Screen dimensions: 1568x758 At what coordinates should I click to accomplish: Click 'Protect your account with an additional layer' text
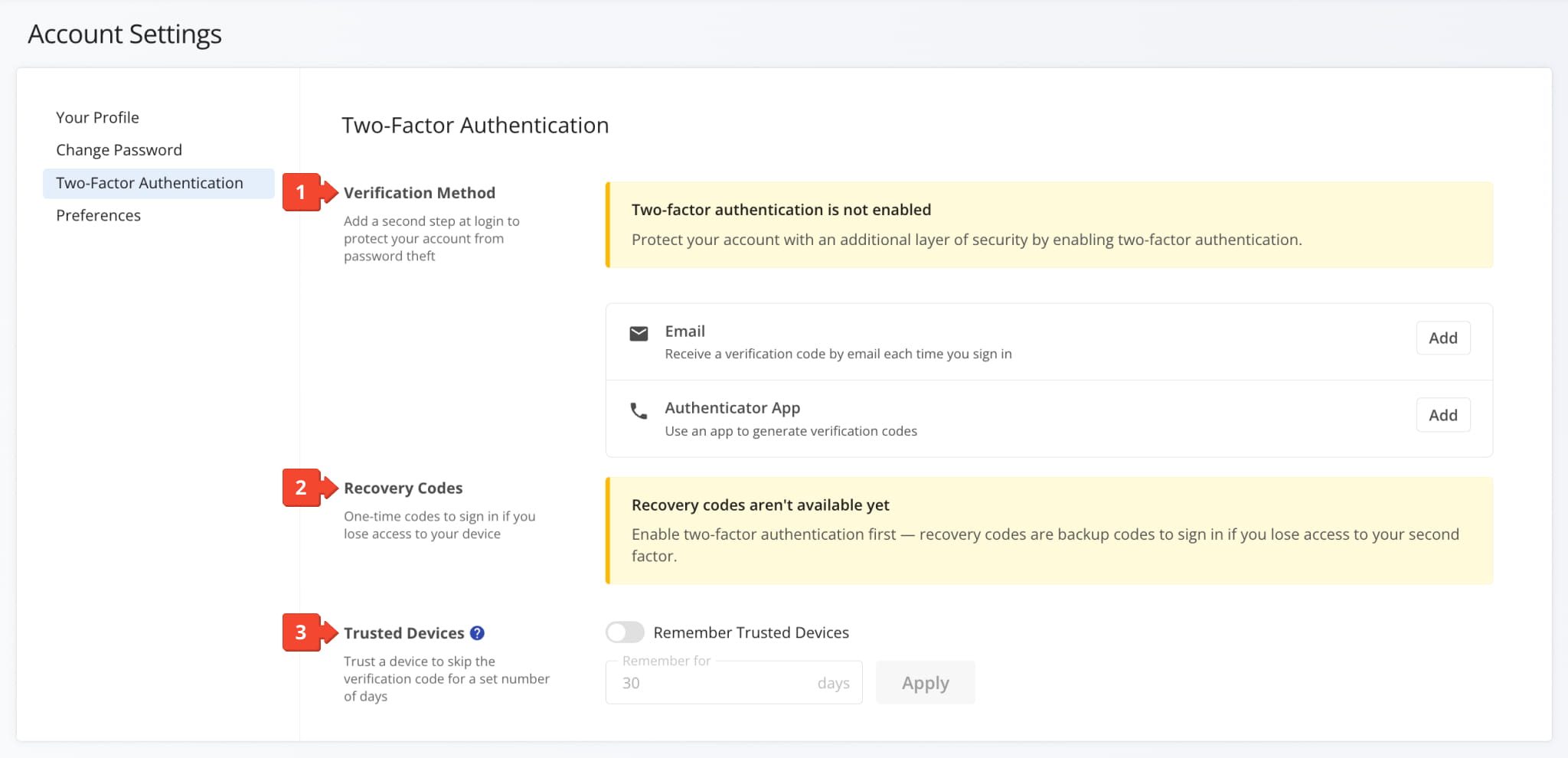click(966, 240)
